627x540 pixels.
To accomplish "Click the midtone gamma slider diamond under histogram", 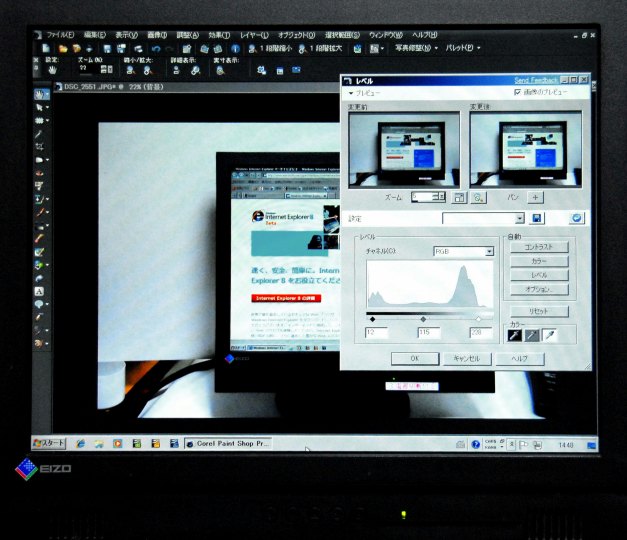I will pyautogui.click(x=423, y=319).
